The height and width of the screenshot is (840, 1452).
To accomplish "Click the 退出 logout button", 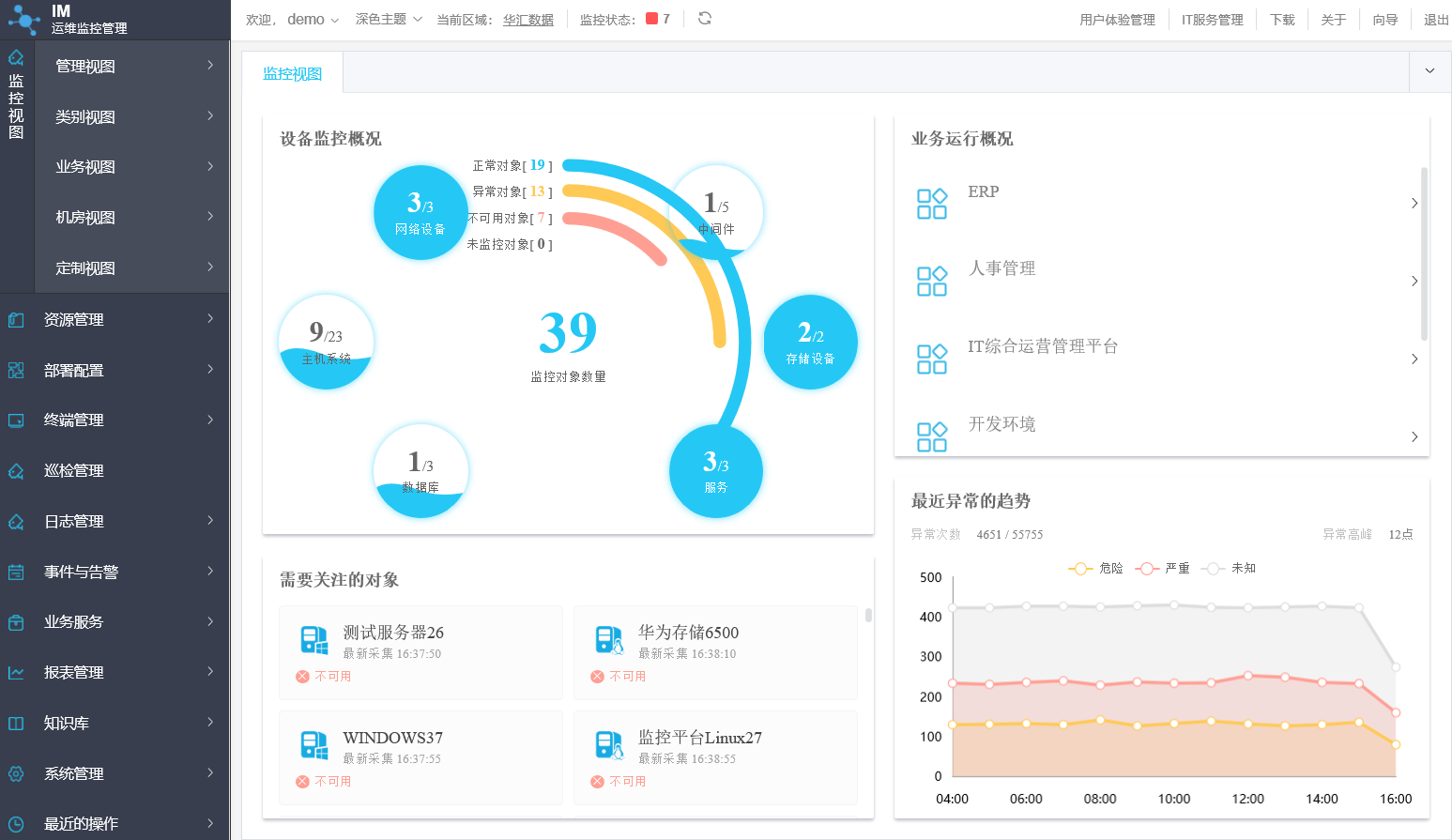I will coord(1436,17).
